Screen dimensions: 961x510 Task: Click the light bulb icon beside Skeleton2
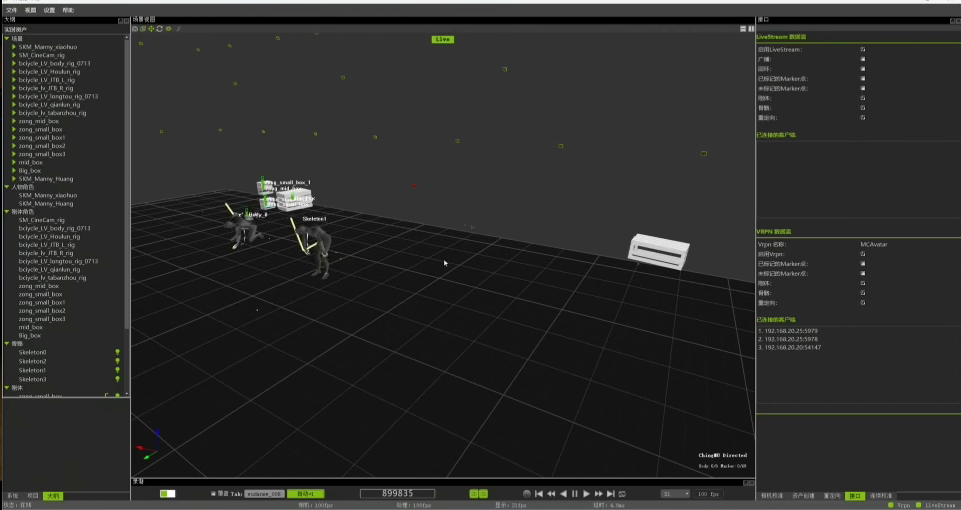pos(117,362)
